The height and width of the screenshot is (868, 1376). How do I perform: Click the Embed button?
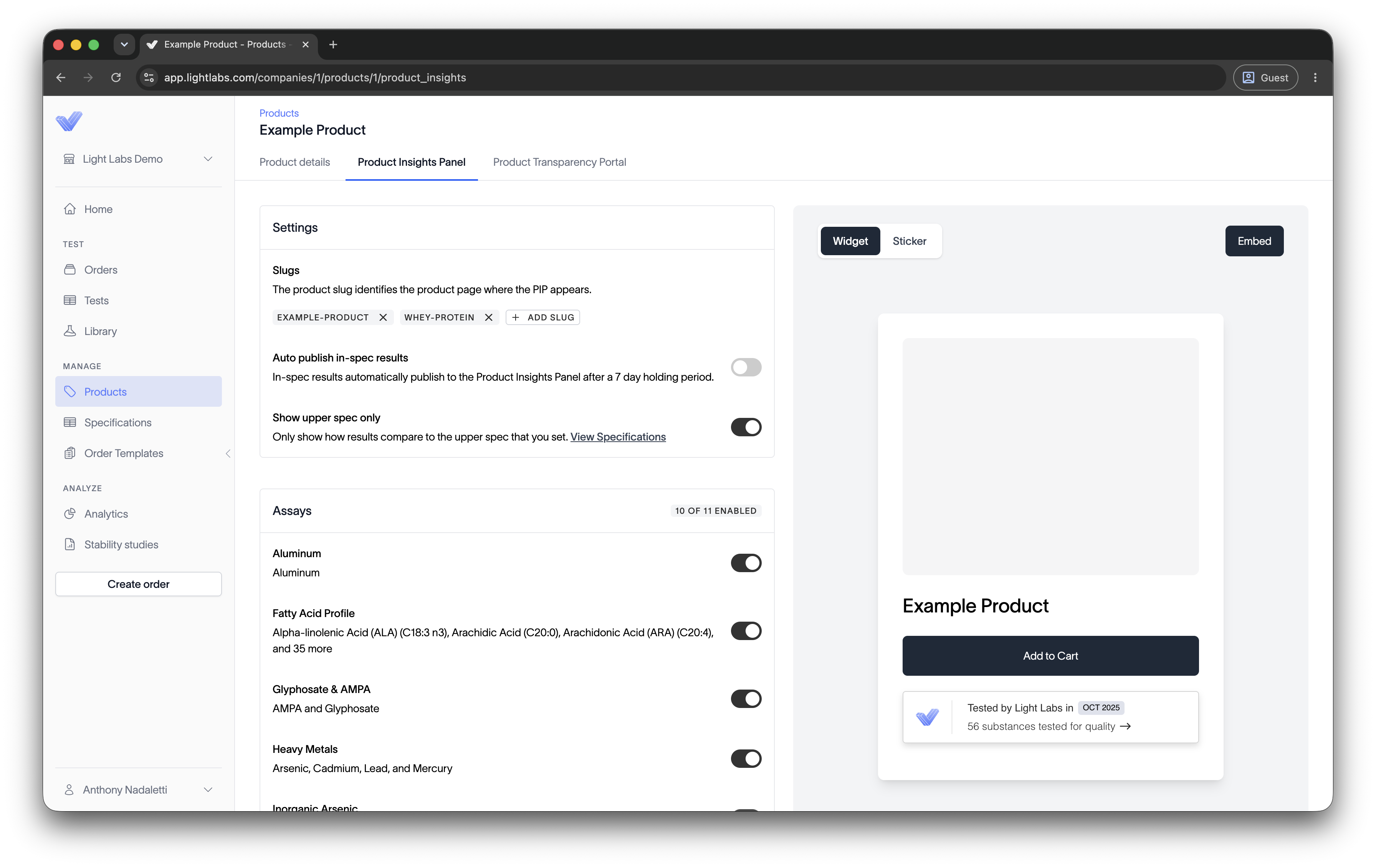1254,241
